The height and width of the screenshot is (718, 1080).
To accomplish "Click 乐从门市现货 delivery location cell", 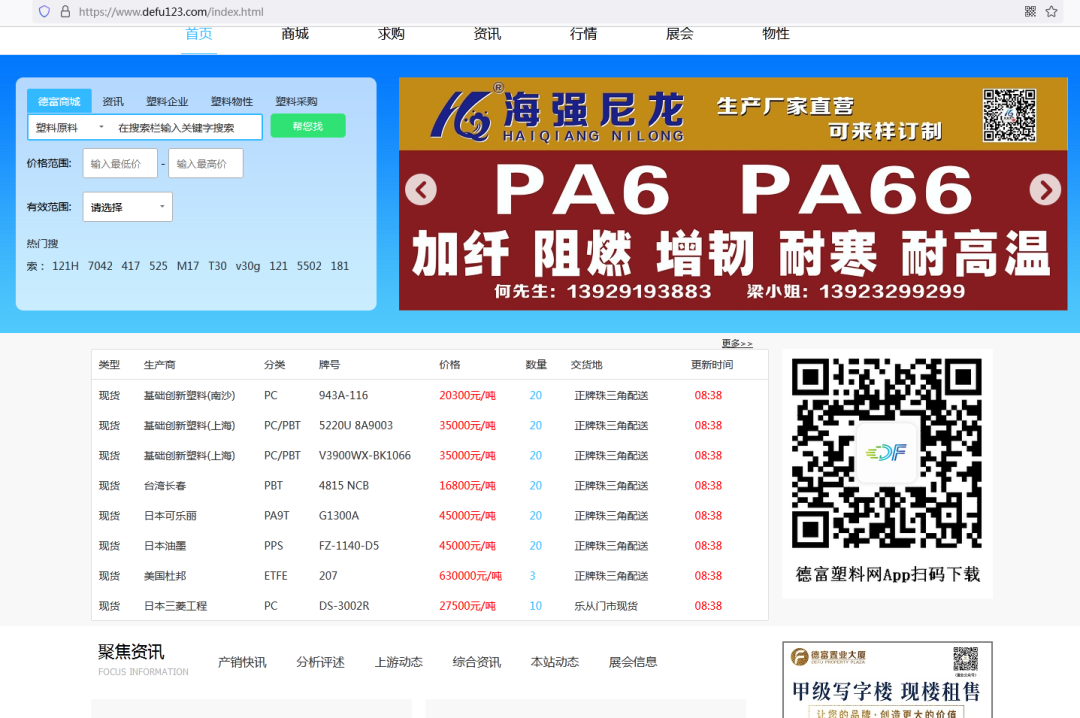I will tap(606, 606).
